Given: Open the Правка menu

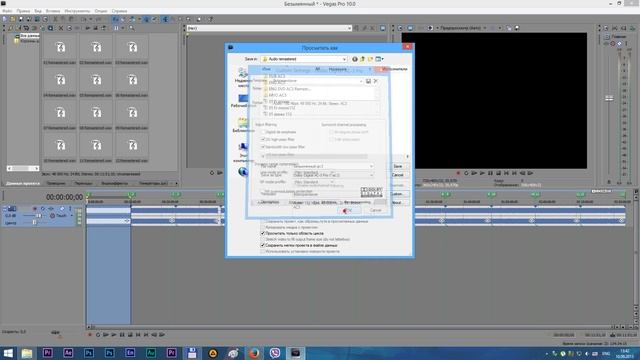Looking at the screenshot, I should pos(23,11).
